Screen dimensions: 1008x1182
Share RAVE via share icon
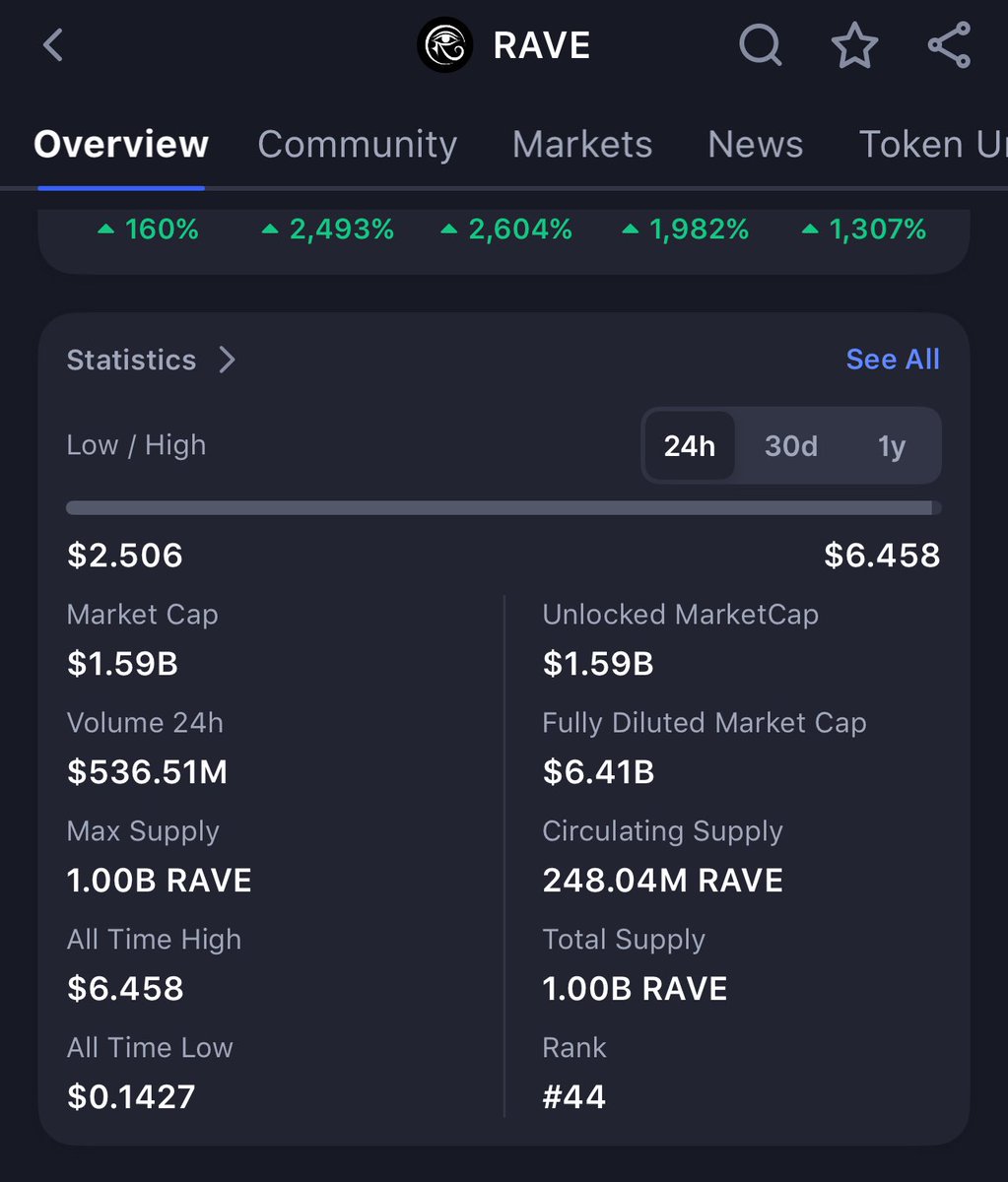pos(950,45)
